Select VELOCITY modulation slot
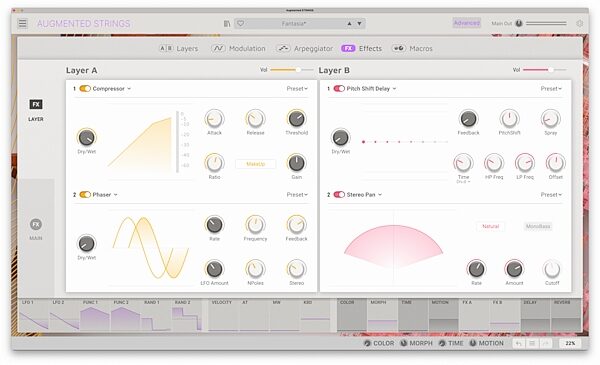600x365 pixels. coord(224,315)
